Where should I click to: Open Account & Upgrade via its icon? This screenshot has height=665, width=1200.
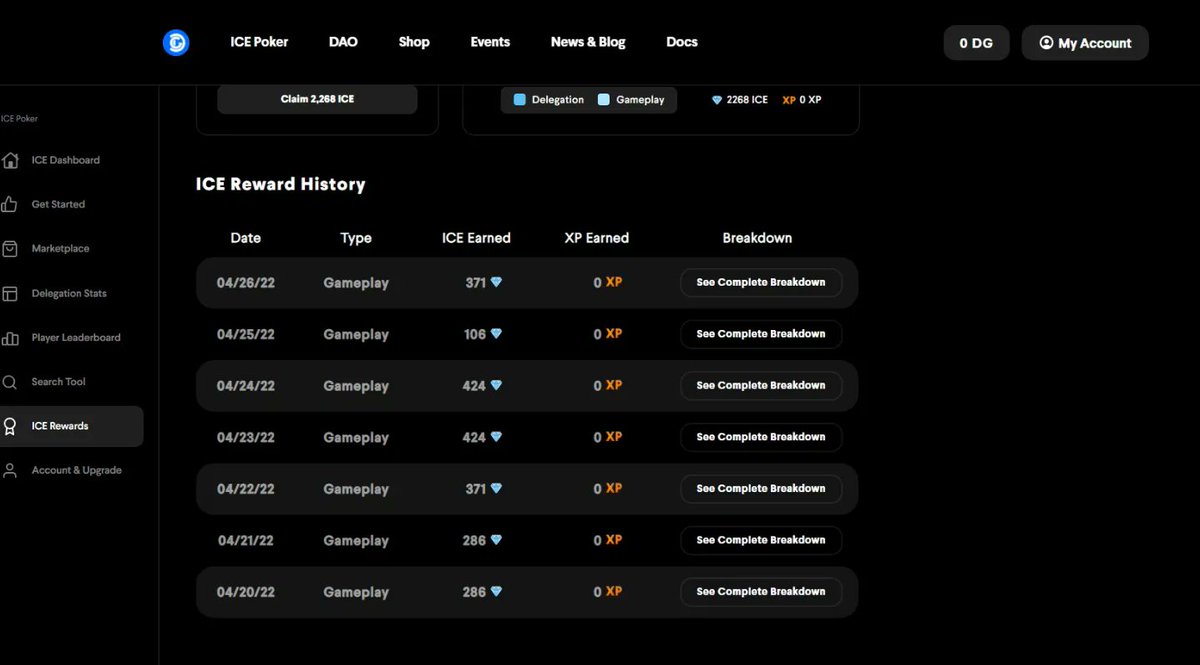click(x=12, y=470)
